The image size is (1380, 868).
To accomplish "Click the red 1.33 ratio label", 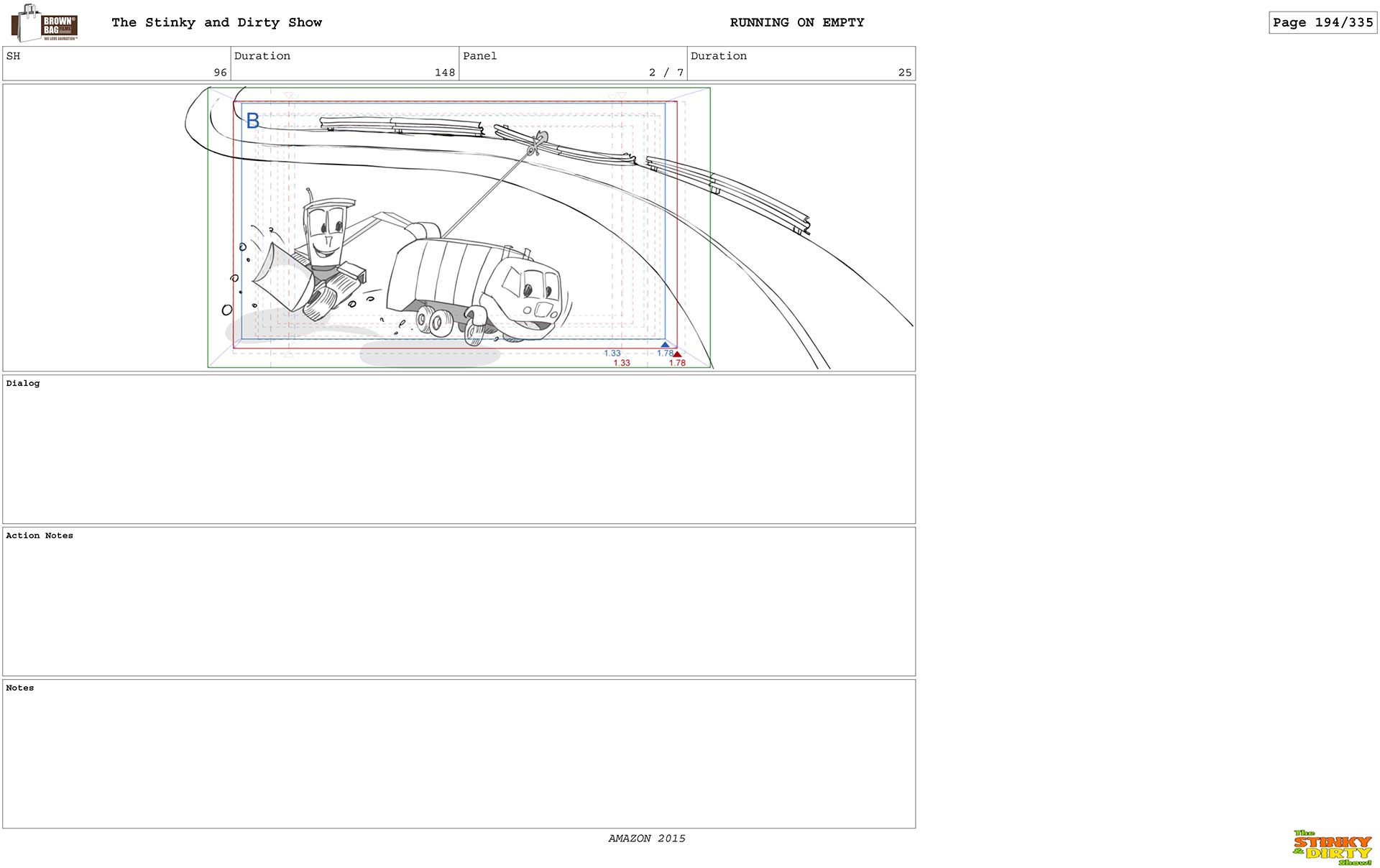I will pos(622,363).
